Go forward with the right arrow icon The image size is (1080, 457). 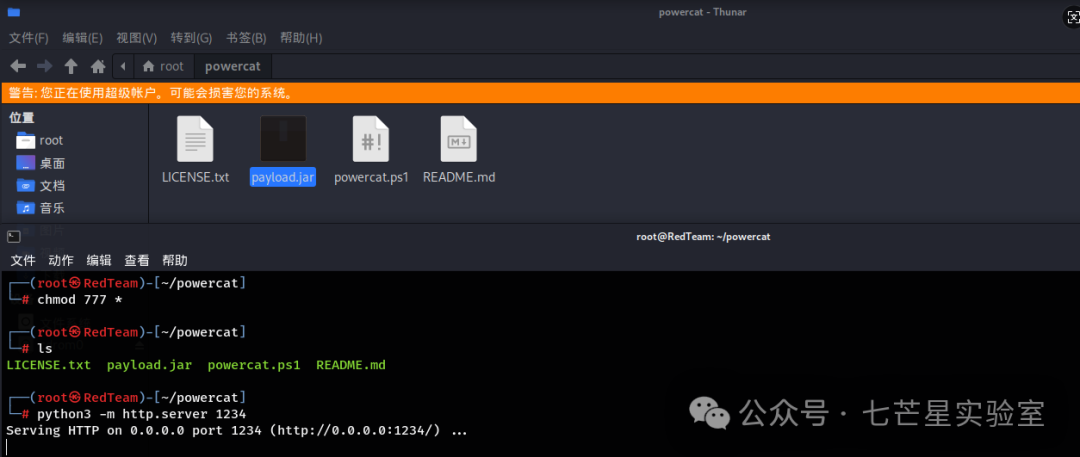(45, 66)
